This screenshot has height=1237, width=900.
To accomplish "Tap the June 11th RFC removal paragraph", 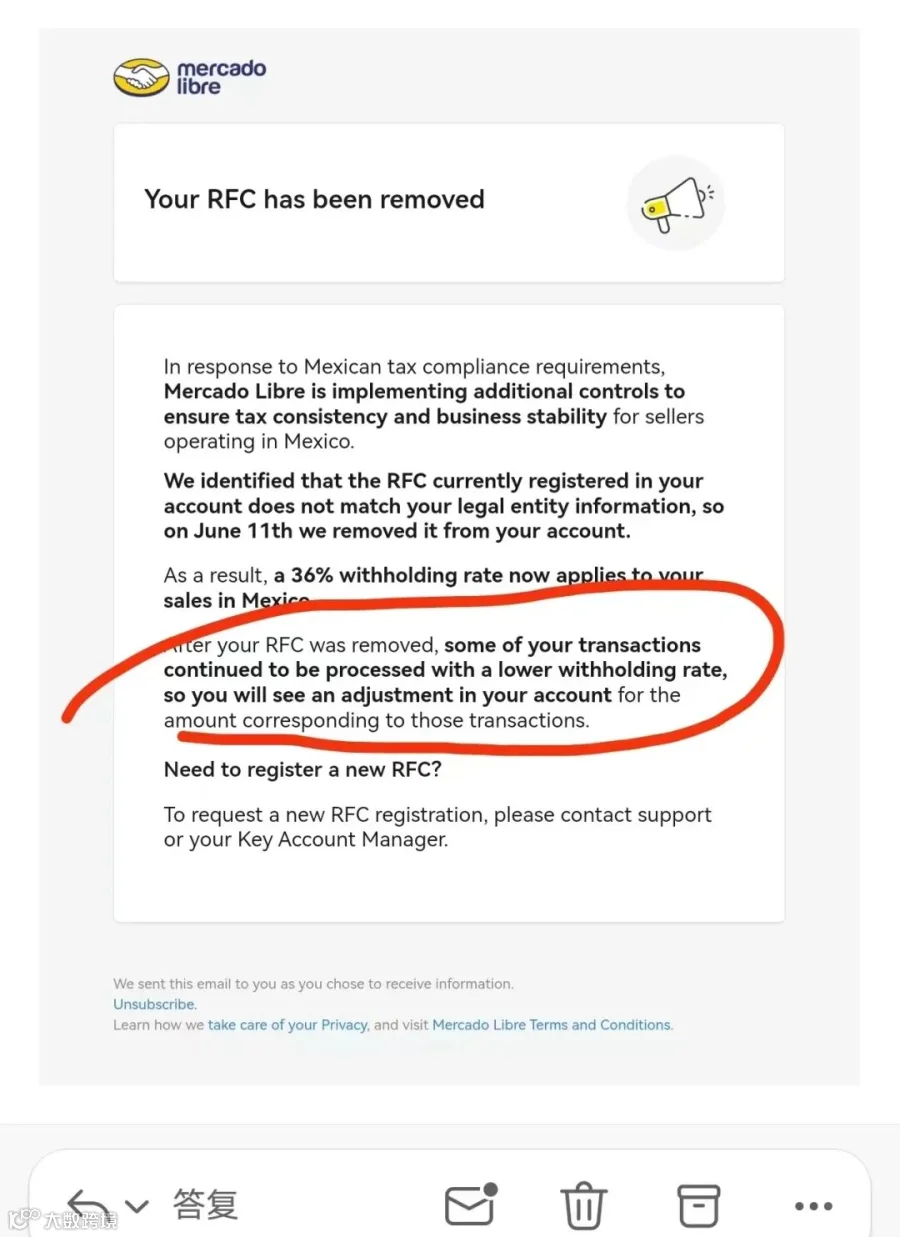I will [x=444, y=506].
